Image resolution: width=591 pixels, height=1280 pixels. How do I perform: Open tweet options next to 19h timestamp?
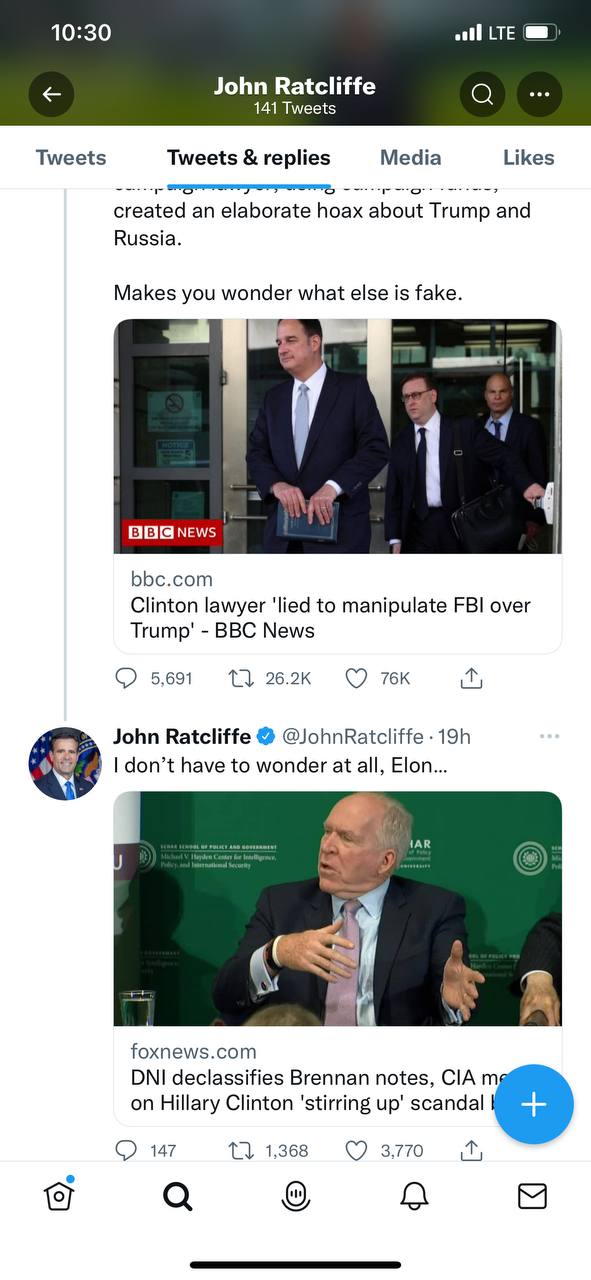(549, 736)
